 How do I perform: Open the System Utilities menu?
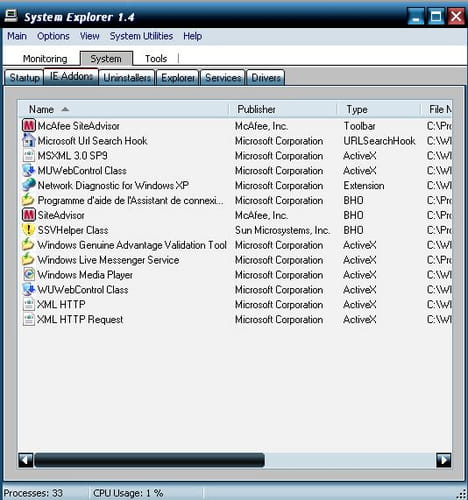pos(141,36)
